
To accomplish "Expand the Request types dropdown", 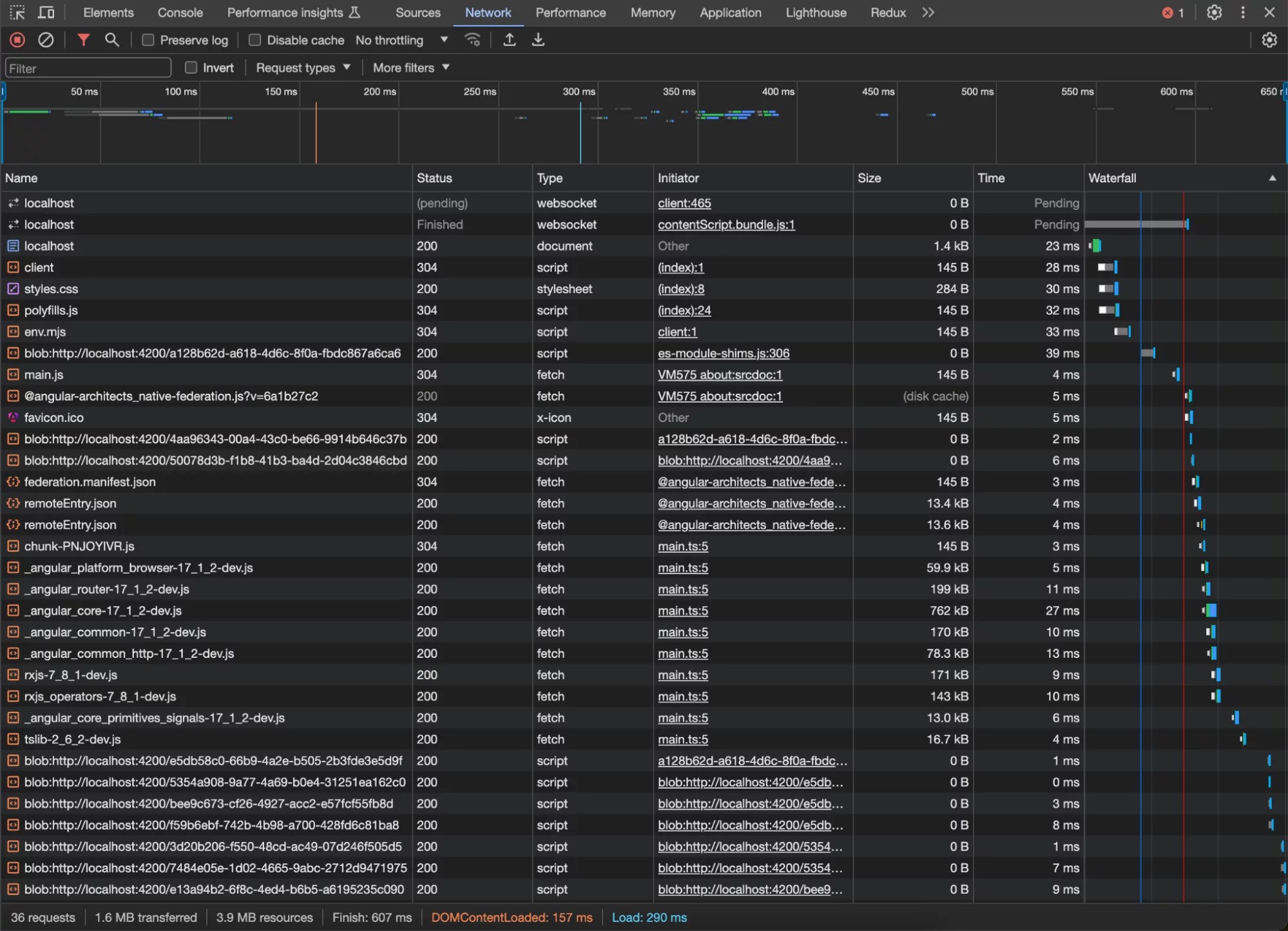I will [x=303, y=68].
